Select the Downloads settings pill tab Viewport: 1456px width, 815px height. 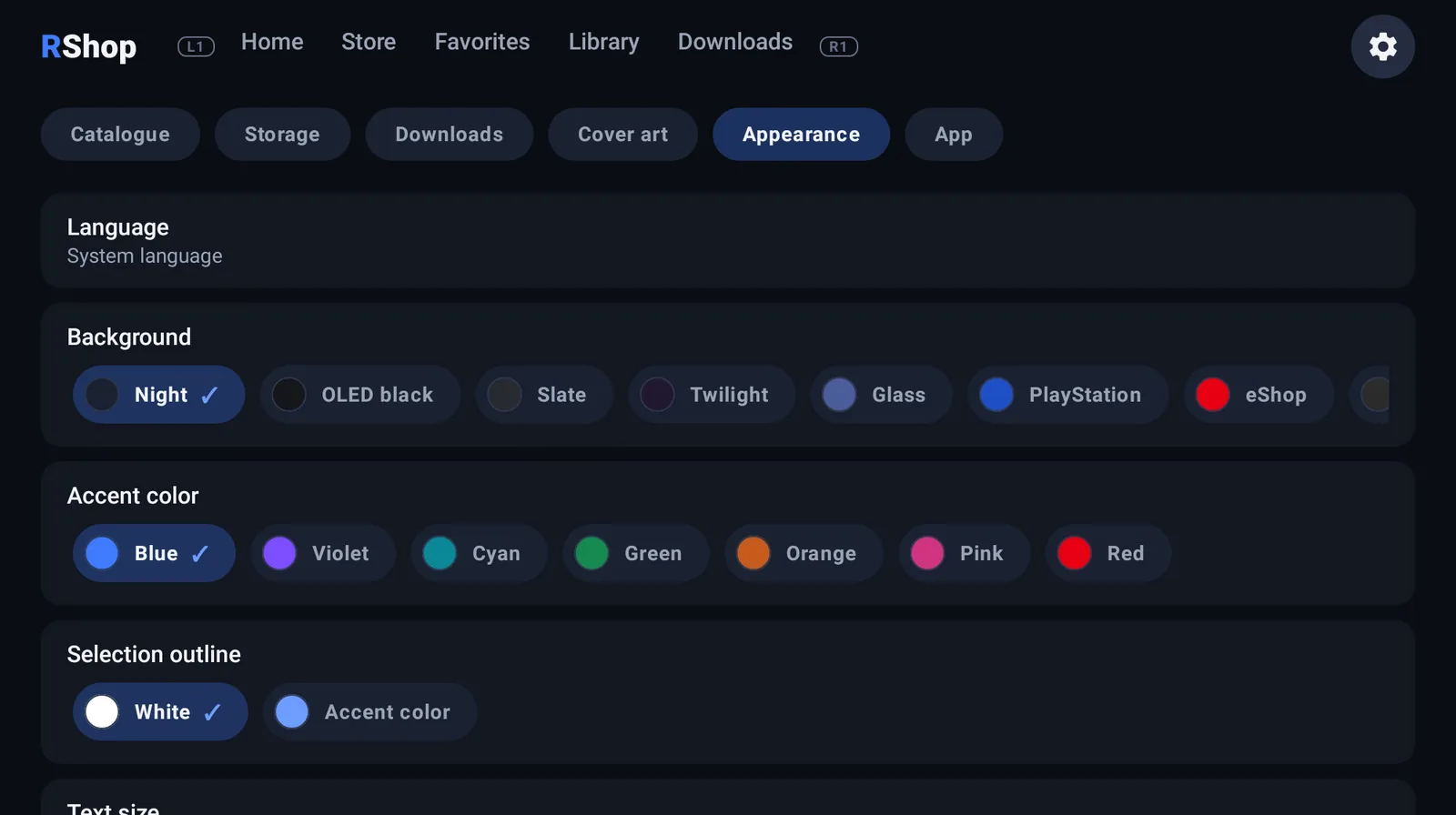tap(450, 135)
